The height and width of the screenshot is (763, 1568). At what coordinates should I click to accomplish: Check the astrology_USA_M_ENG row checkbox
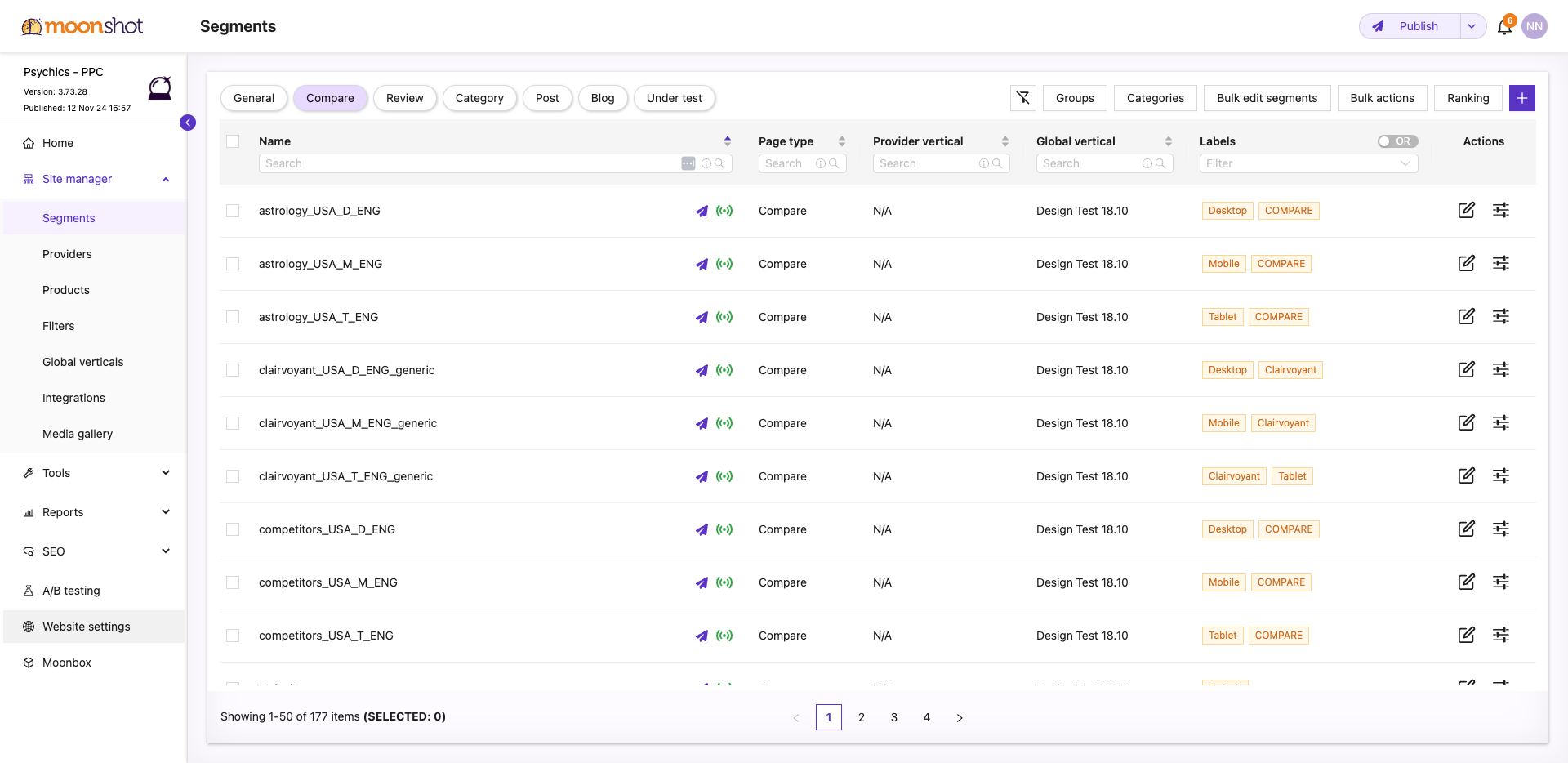click(x=233, y=264)
